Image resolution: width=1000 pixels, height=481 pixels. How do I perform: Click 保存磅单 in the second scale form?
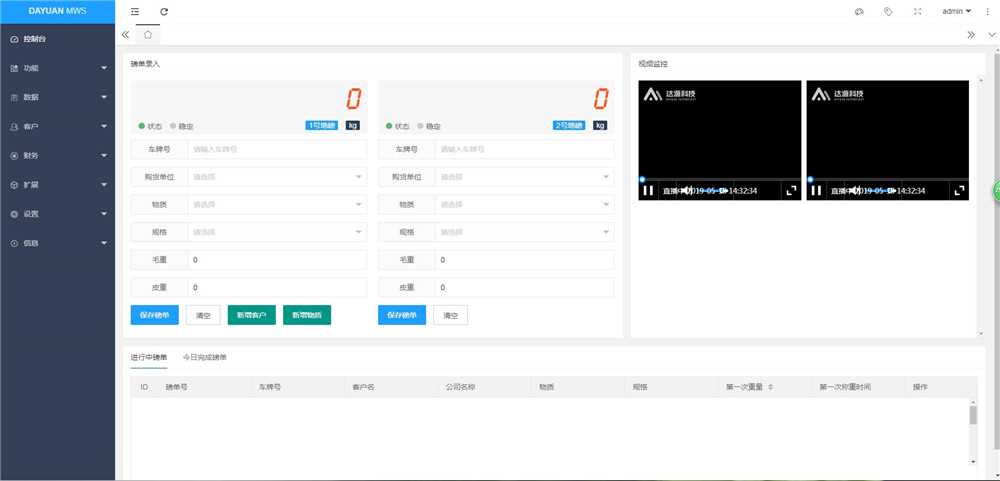coord(402,315)
